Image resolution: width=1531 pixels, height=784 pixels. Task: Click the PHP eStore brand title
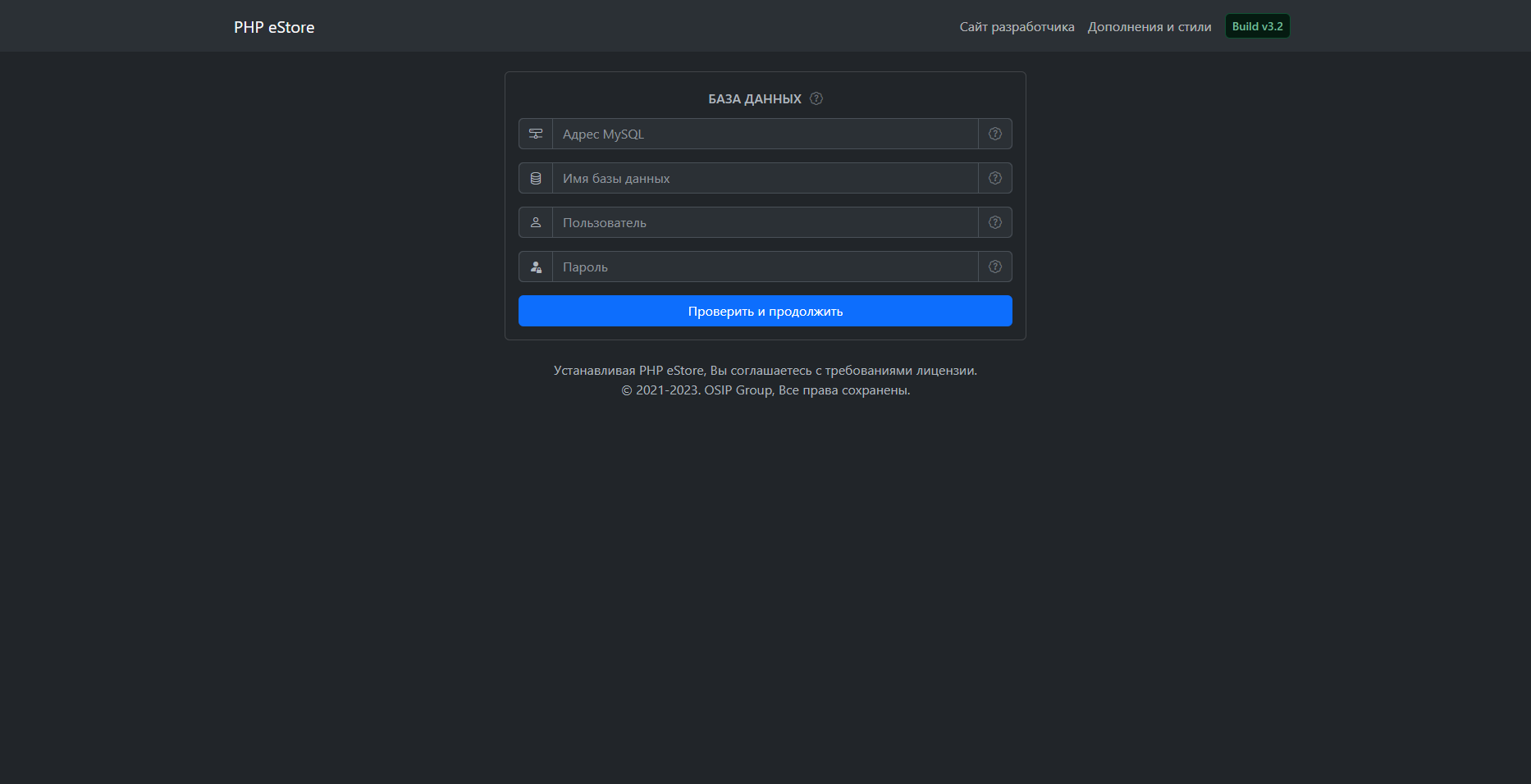pos(274,27)
